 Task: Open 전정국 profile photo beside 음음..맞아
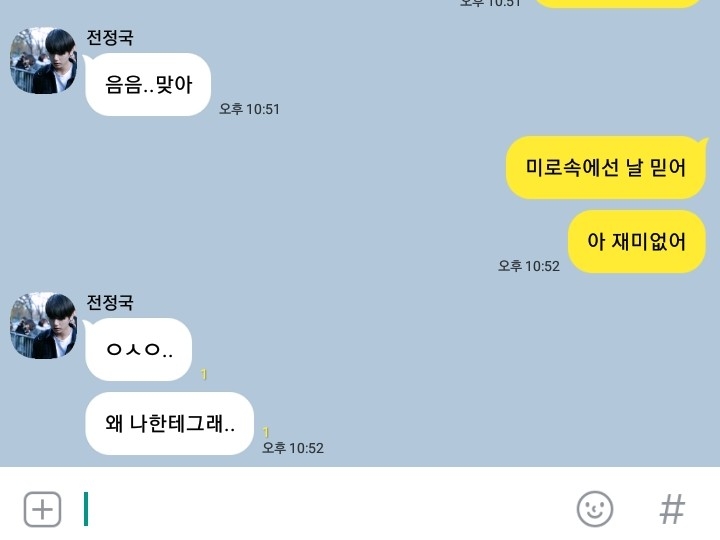(44, 60)
